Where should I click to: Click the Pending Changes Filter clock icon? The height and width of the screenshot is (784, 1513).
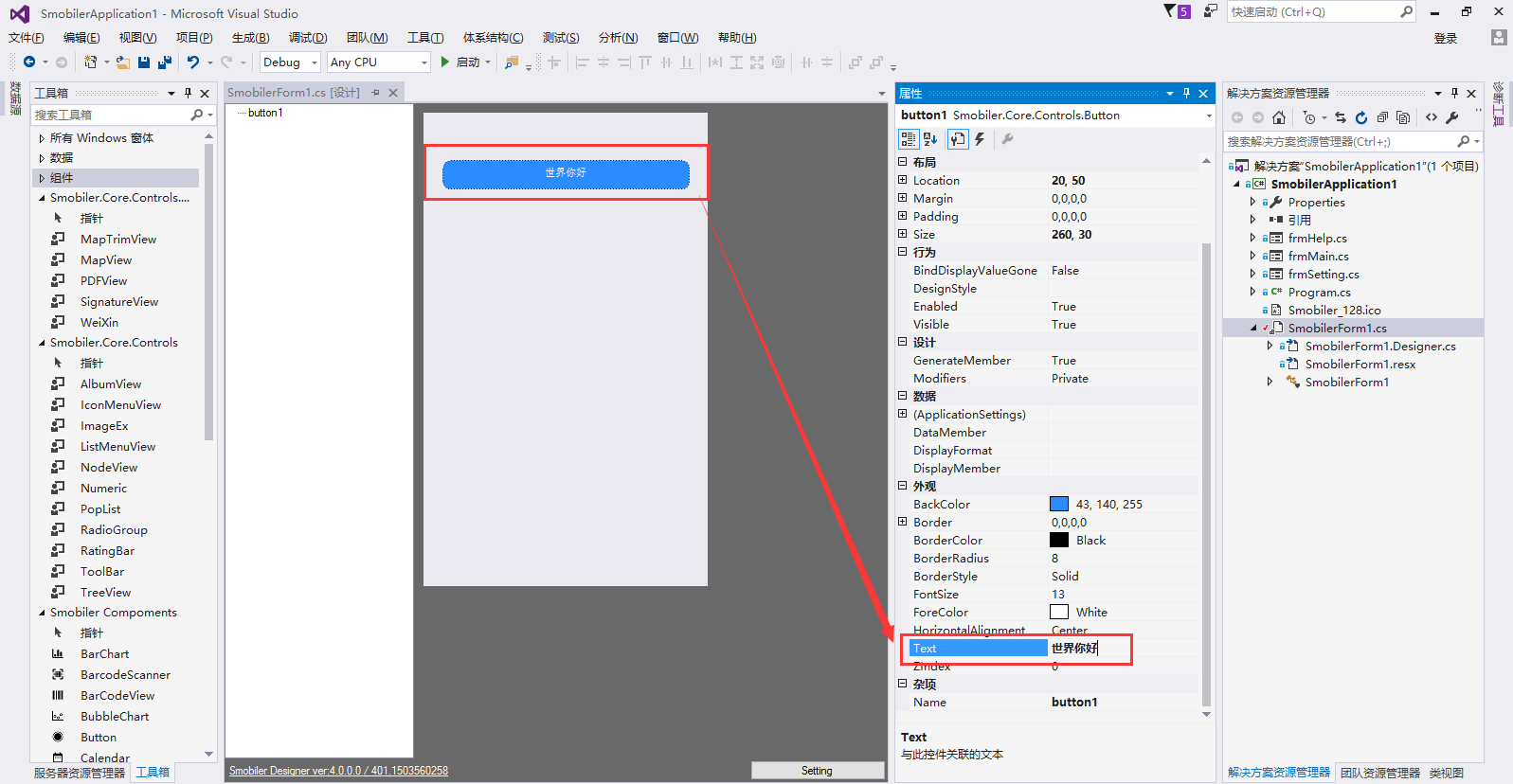pos(1309,117)
